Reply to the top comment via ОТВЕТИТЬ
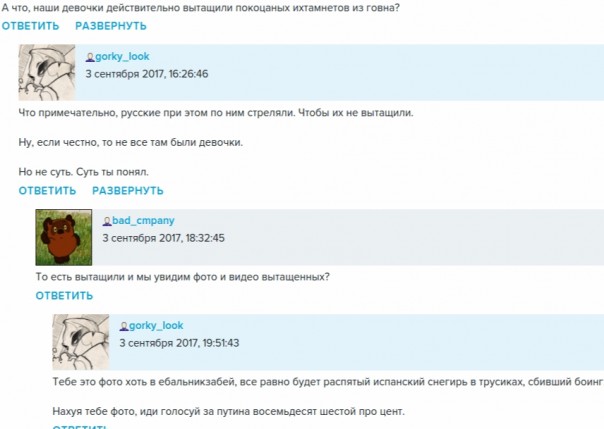604x429 pixels. click(30, 26)
